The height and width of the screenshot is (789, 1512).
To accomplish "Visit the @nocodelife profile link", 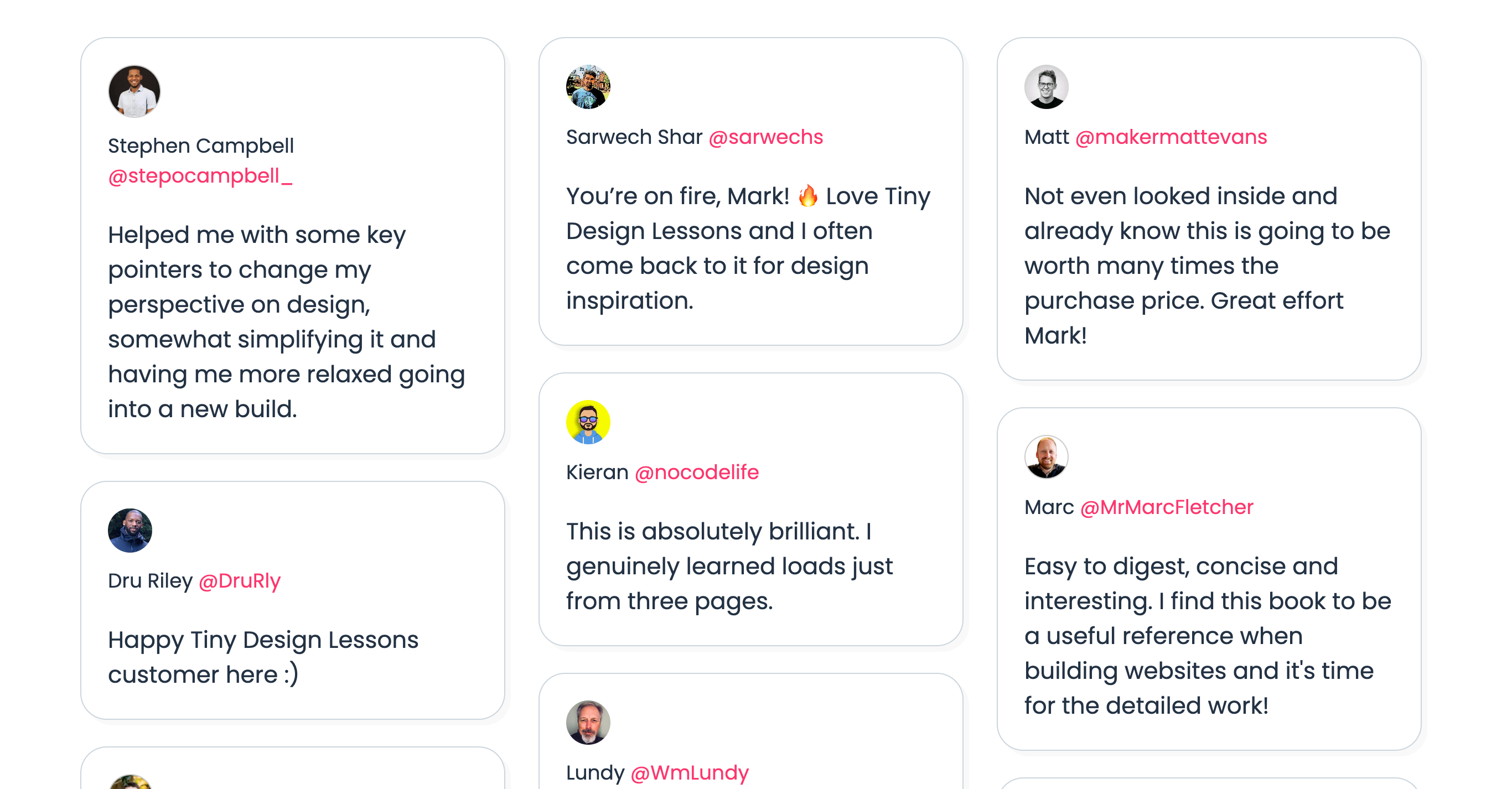I will 696,472.
